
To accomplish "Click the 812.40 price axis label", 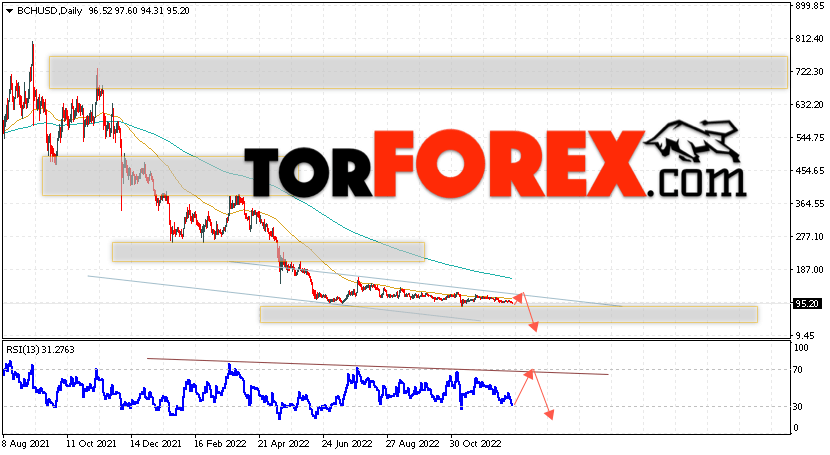I will click(x=809, y=39).
